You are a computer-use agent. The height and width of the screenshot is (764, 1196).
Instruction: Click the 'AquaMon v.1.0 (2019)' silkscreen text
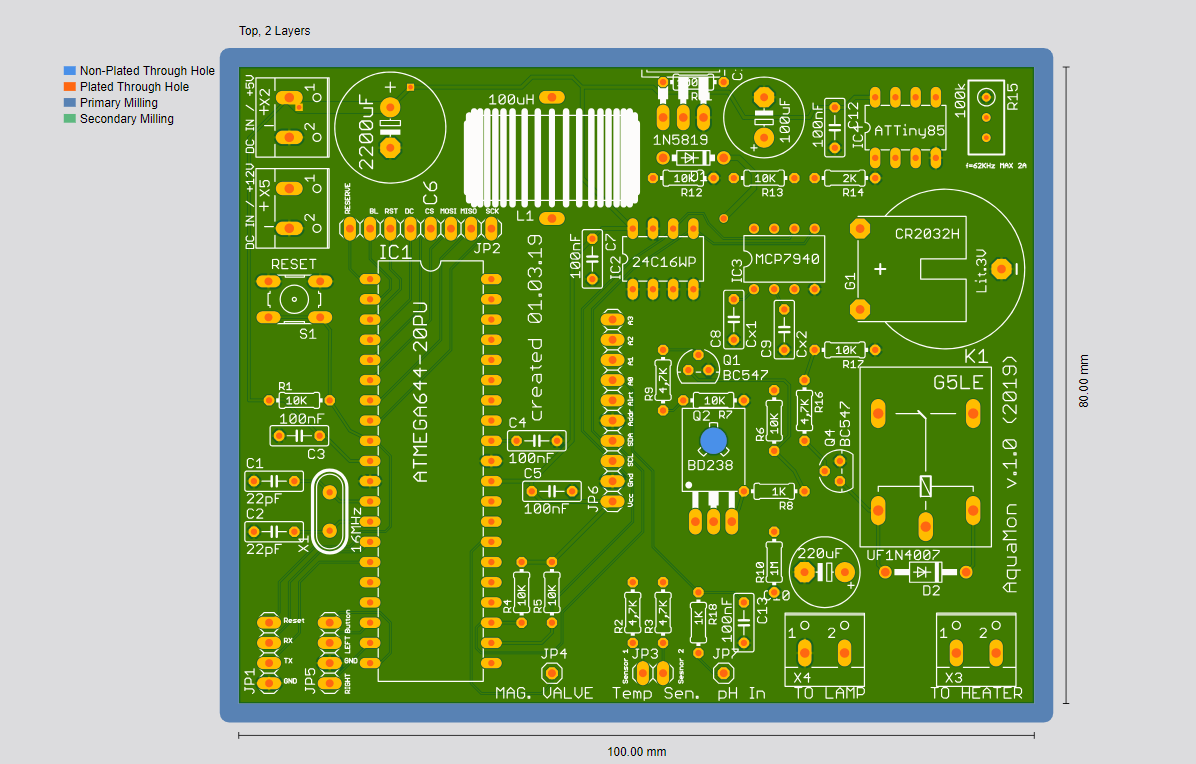1010,474
